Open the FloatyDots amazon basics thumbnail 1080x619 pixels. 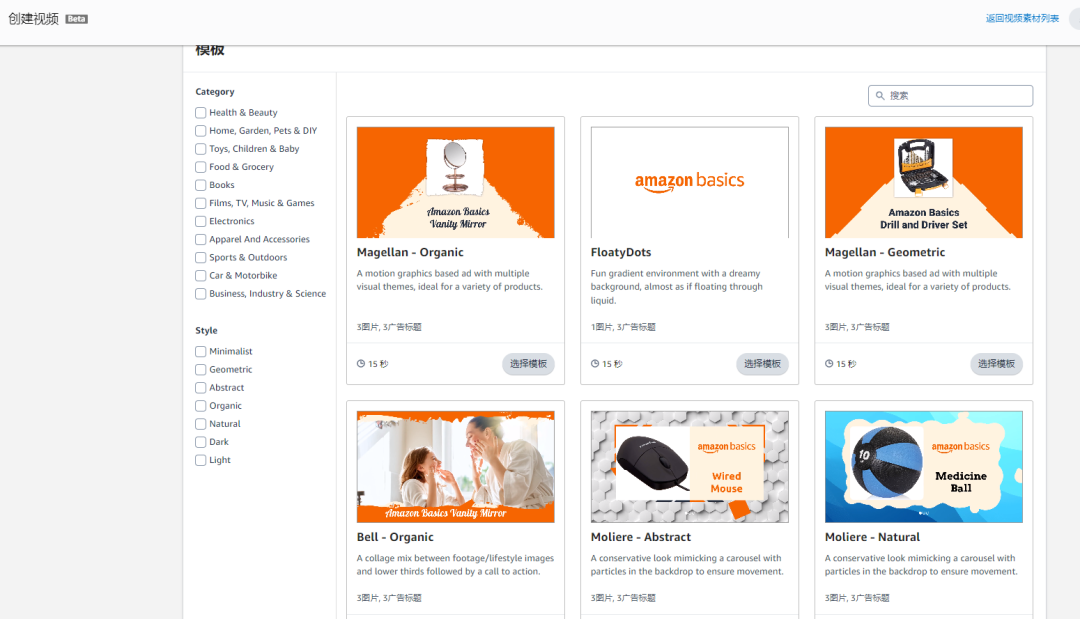click(689, 182)
